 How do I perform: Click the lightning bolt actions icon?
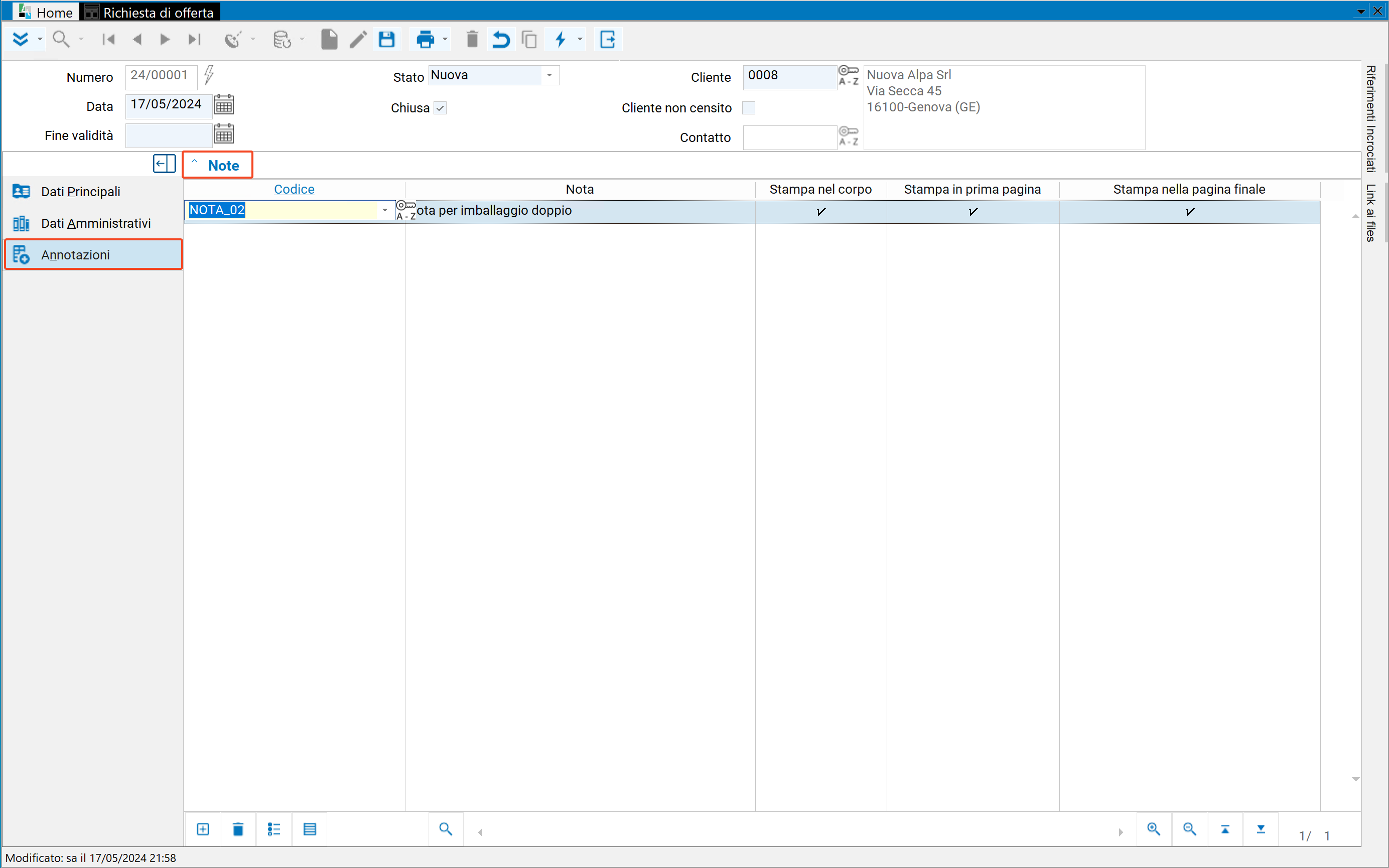pyautogui.click(x=561, y=39)
